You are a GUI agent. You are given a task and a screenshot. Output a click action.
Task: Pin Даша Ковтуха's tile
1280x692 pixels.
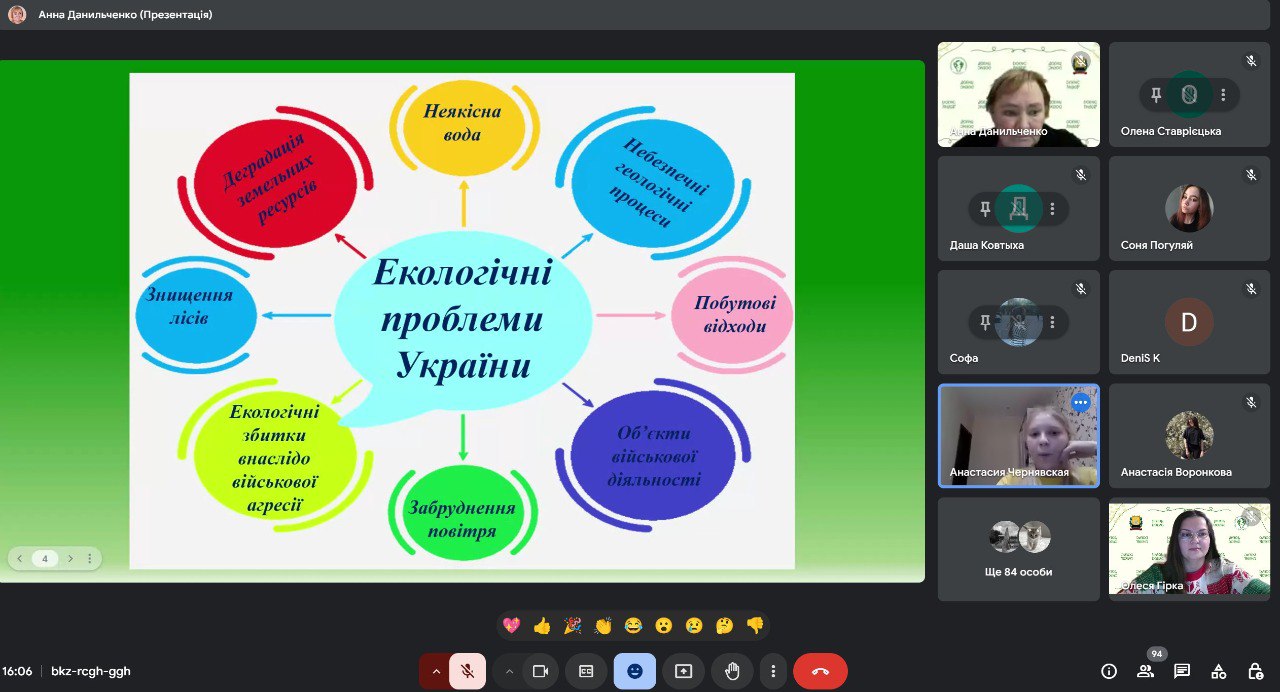[x=985, y=209]
